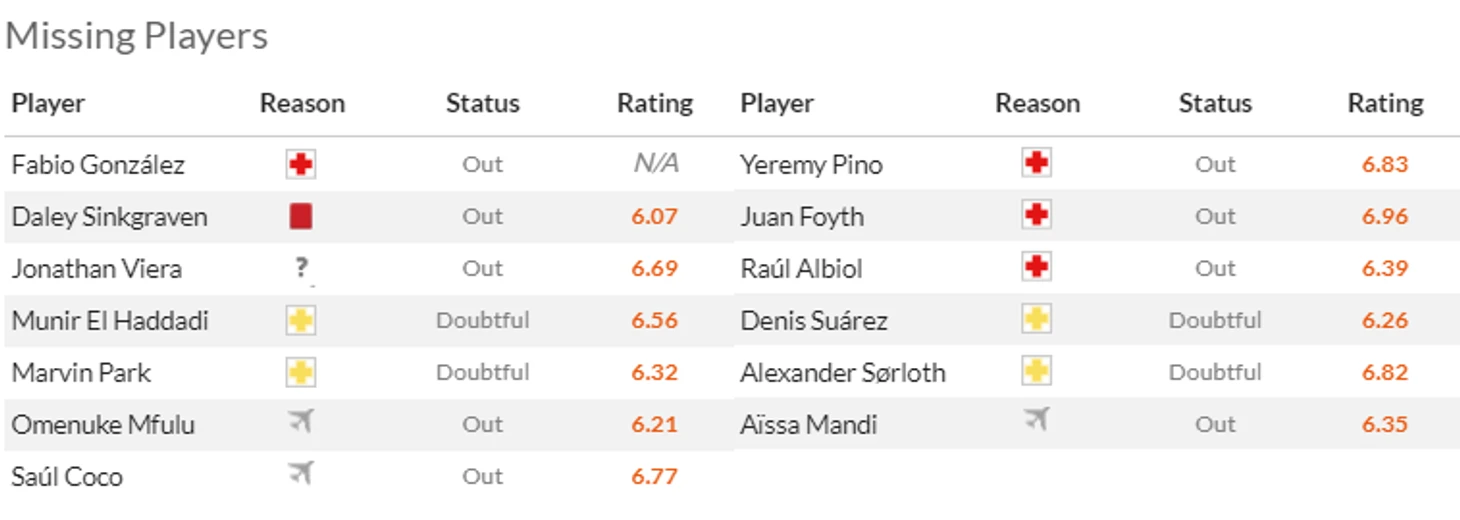Open Alexander Sørloth's player page
The image size is (1460, 520).
pos(843,373)
